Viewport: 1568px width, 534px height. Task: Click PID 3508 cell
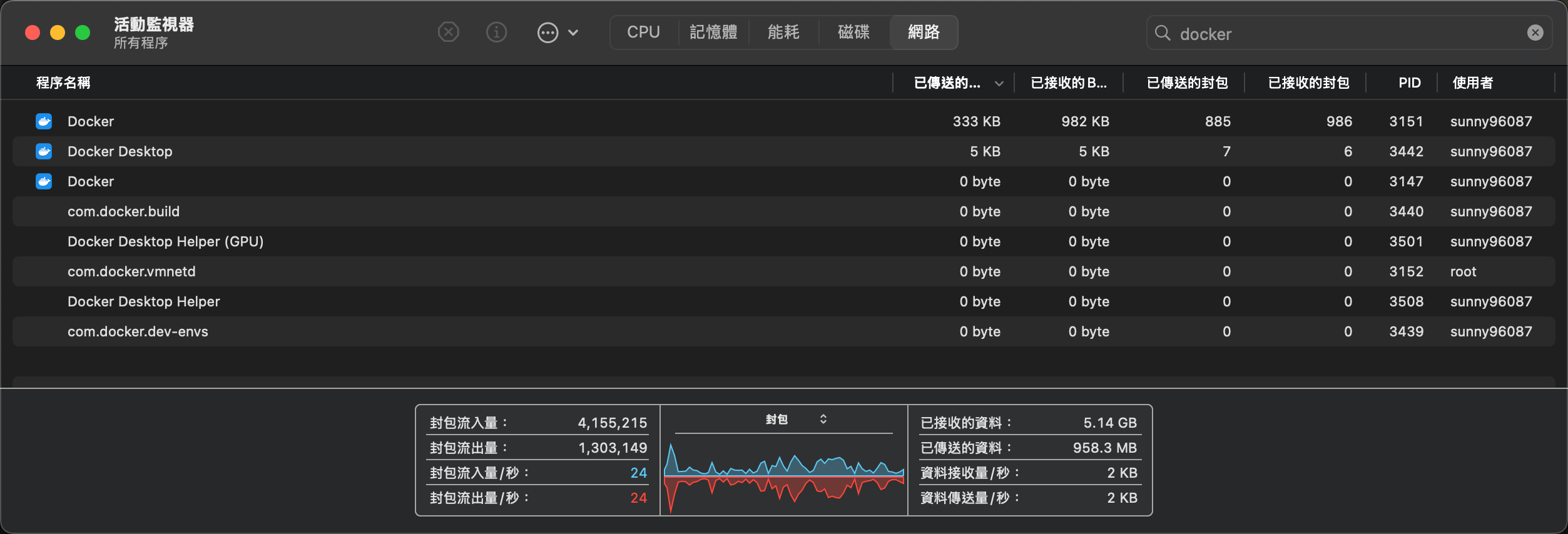click(1406, 301)
